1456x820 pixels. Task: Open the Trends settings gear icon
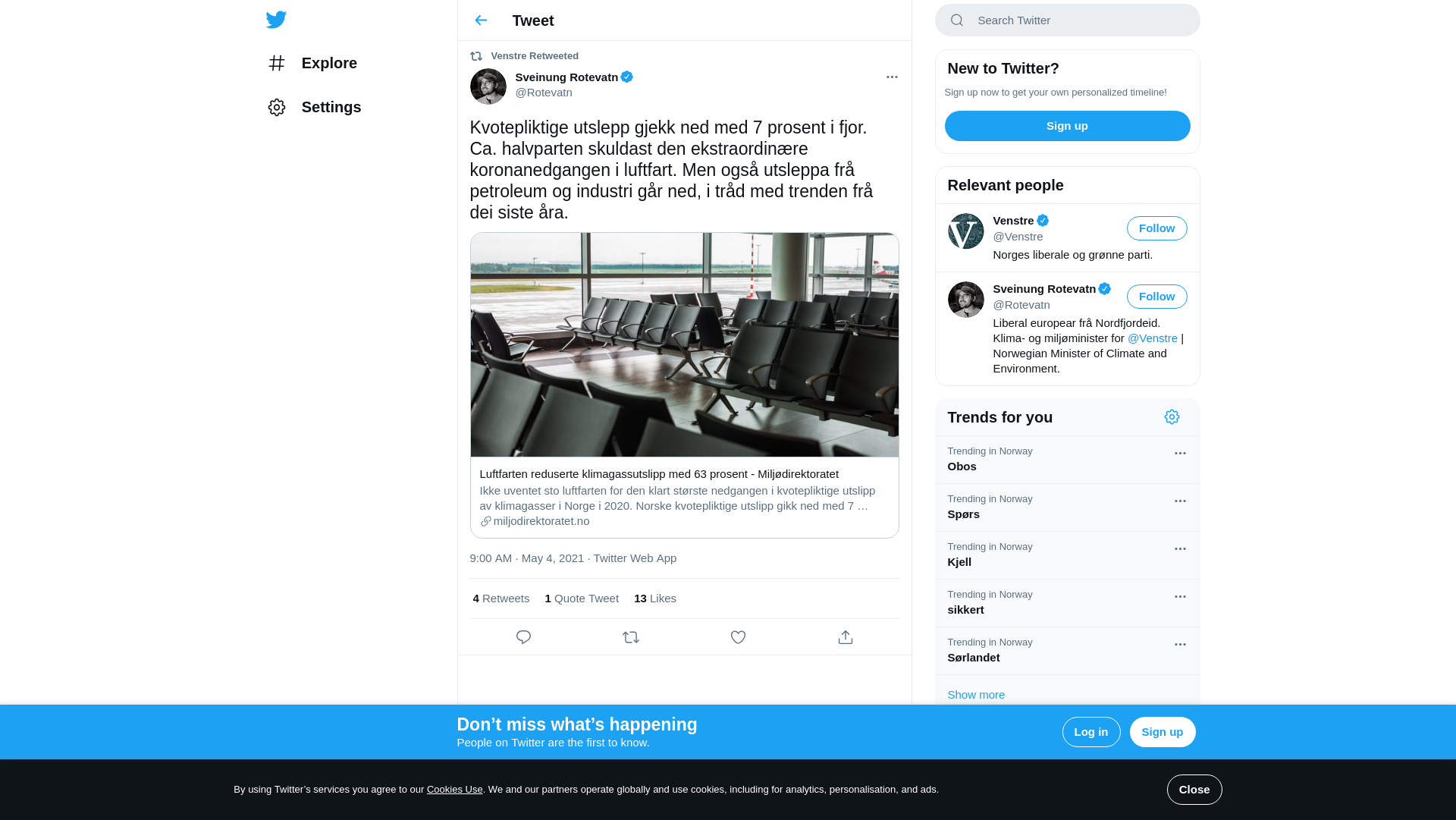[x=1172, y=417]
